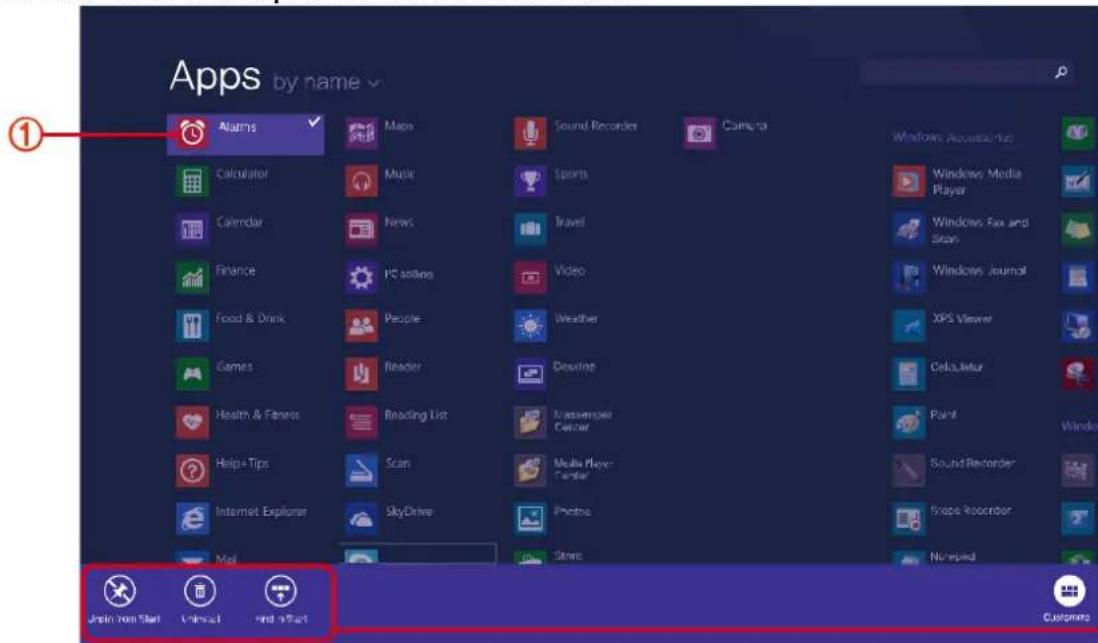Open the Camera app

[x=726, y=133]
